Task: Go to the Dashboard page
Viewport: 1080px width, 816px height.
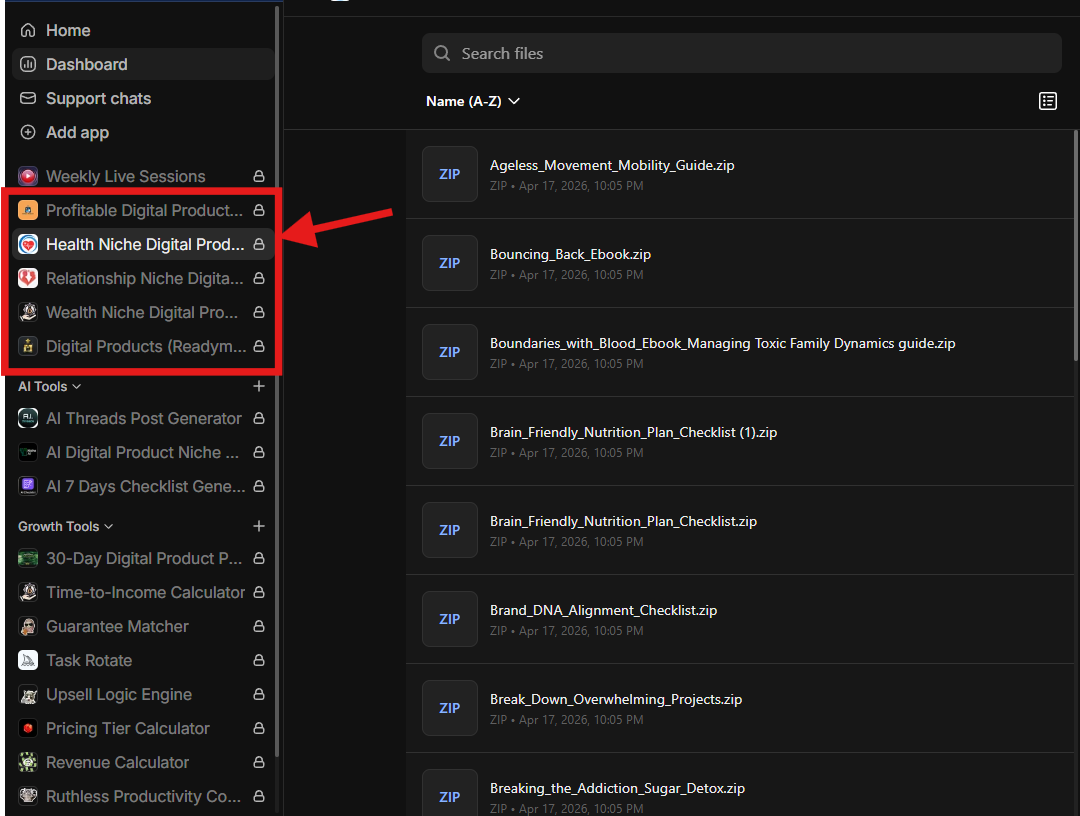Action: coord(143,64)
